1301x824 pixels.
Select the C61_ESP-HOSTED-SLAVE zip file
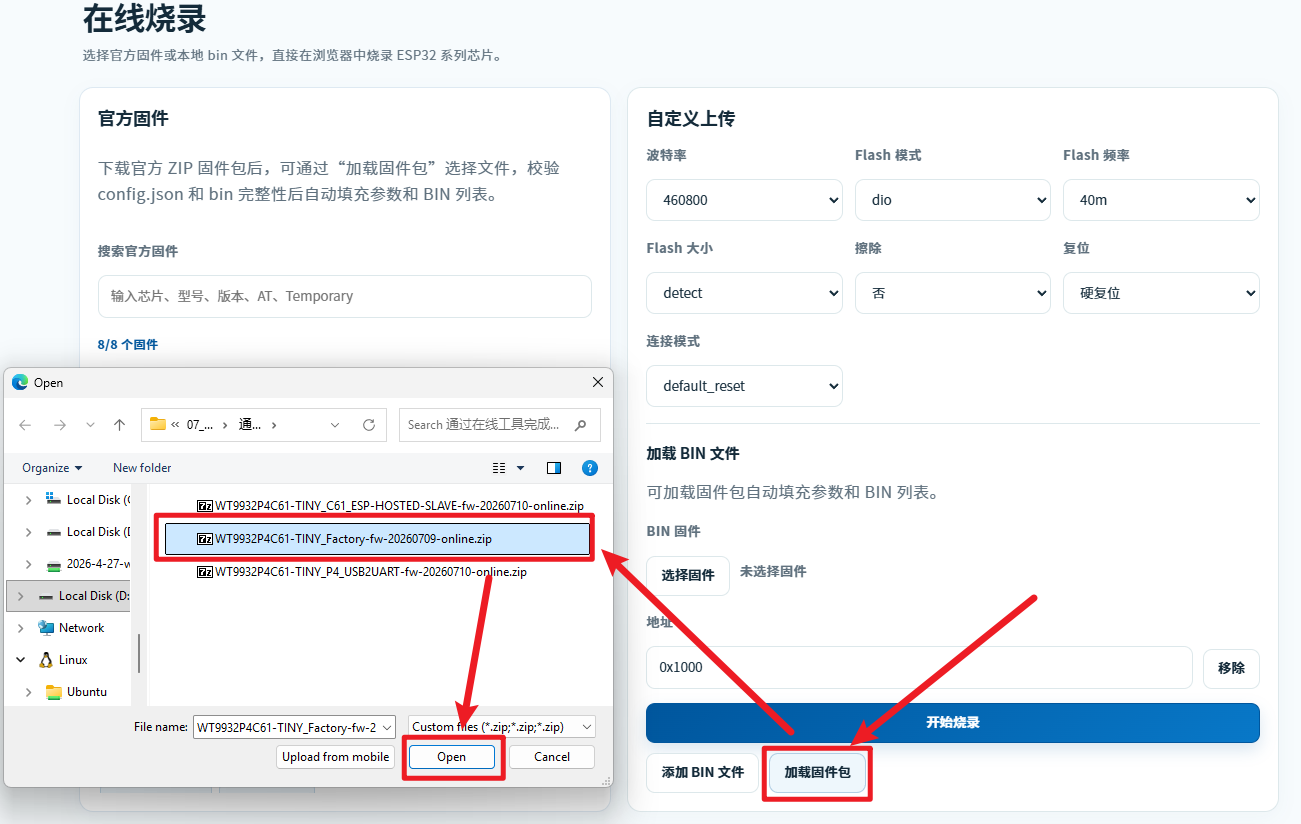click(x=390, y=506)
